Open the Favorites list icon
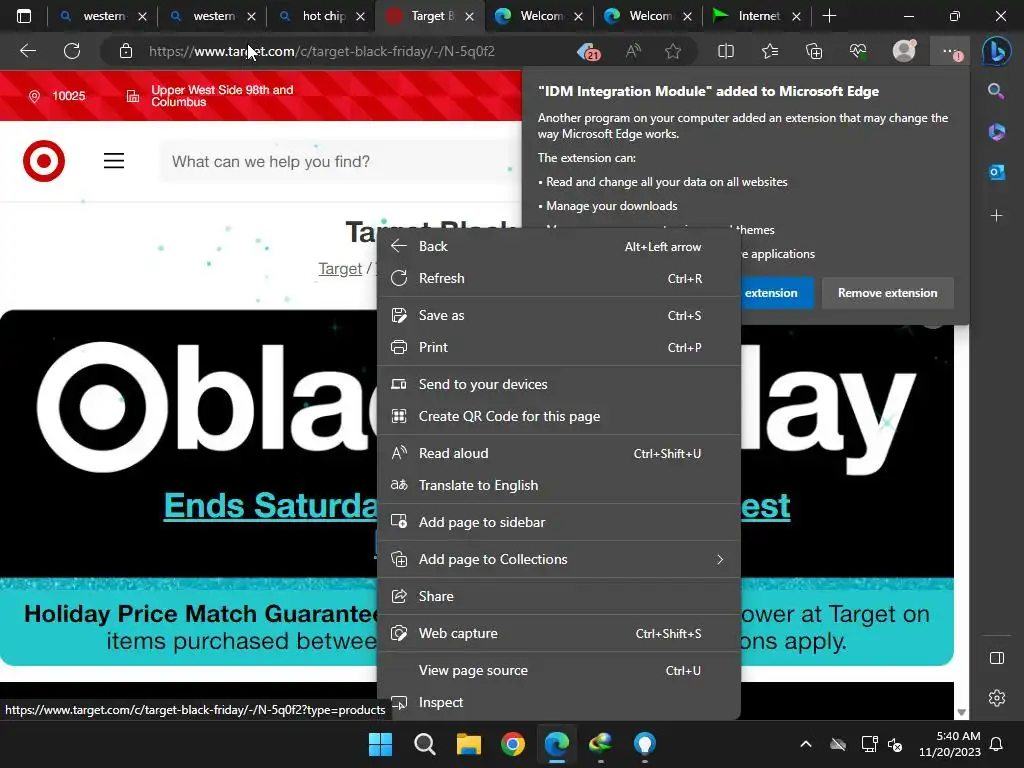The image size is (1024, 768). tap(770, 51)
